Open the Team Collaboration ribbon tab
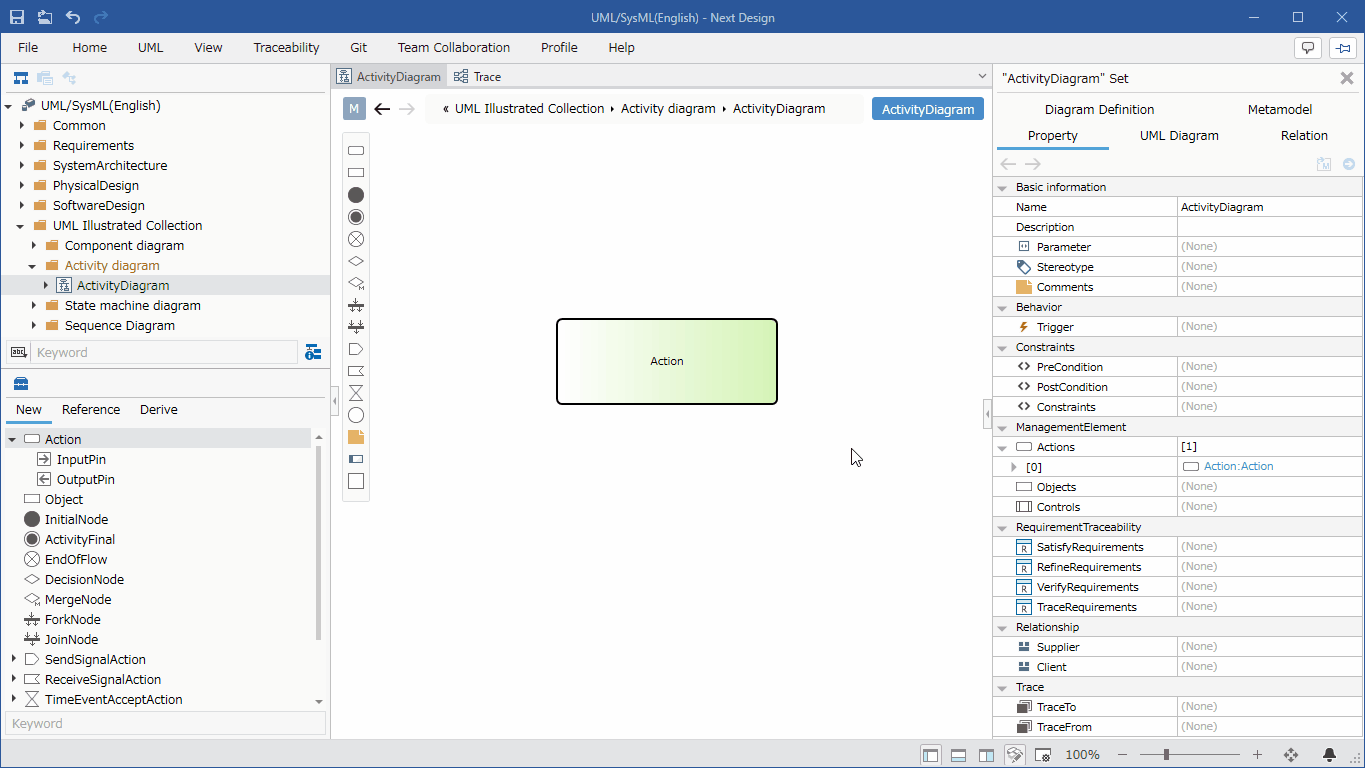The image size is (1365, 768). point(454,47)
